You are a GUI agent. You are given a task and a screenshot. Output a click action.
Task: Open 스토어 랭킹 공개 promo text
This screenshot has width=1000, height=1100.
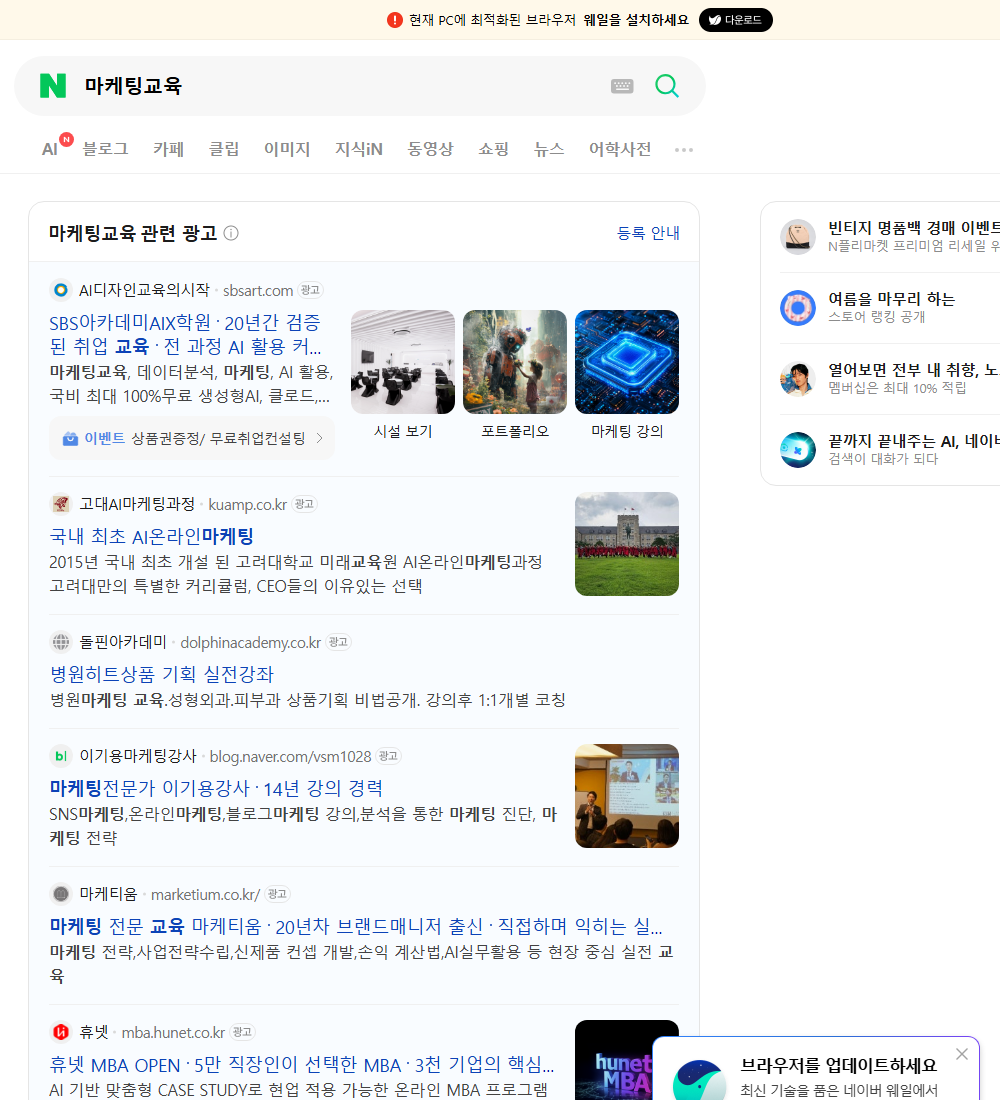click(876, 316)
